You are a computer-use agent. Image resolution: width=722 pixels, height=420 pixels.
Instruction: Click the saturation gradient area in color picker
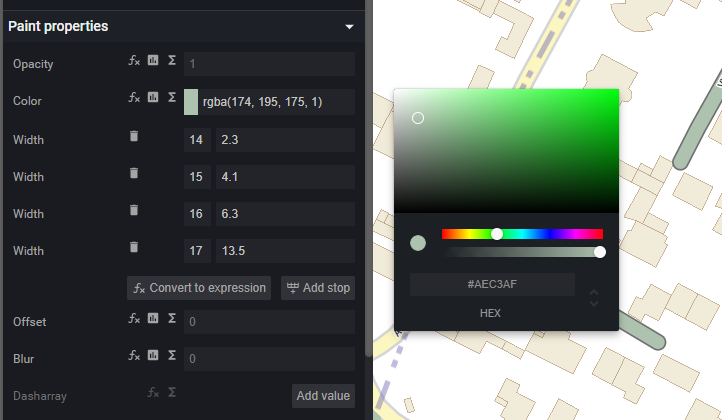point(506,150)
